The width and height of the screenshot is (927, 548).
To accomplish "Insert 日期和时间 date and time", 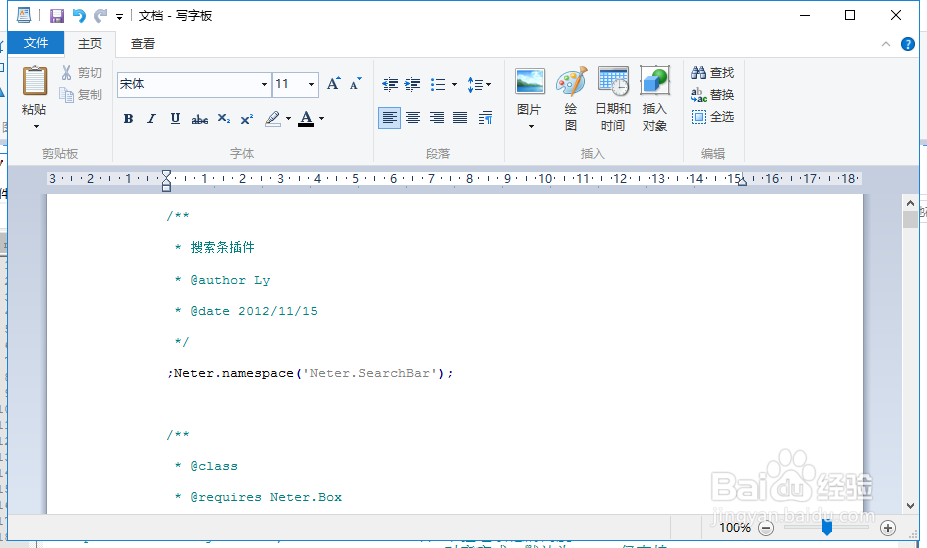I will tap(612, 98).
